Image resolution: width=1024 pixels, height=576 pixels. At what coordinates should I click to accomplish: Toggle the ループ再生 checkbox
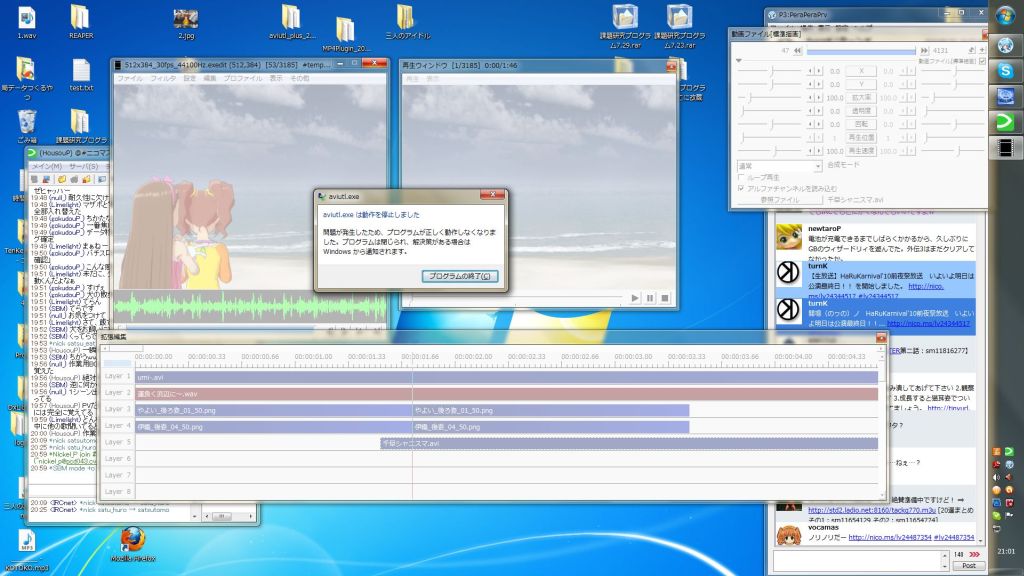click(x=741, y=177)
